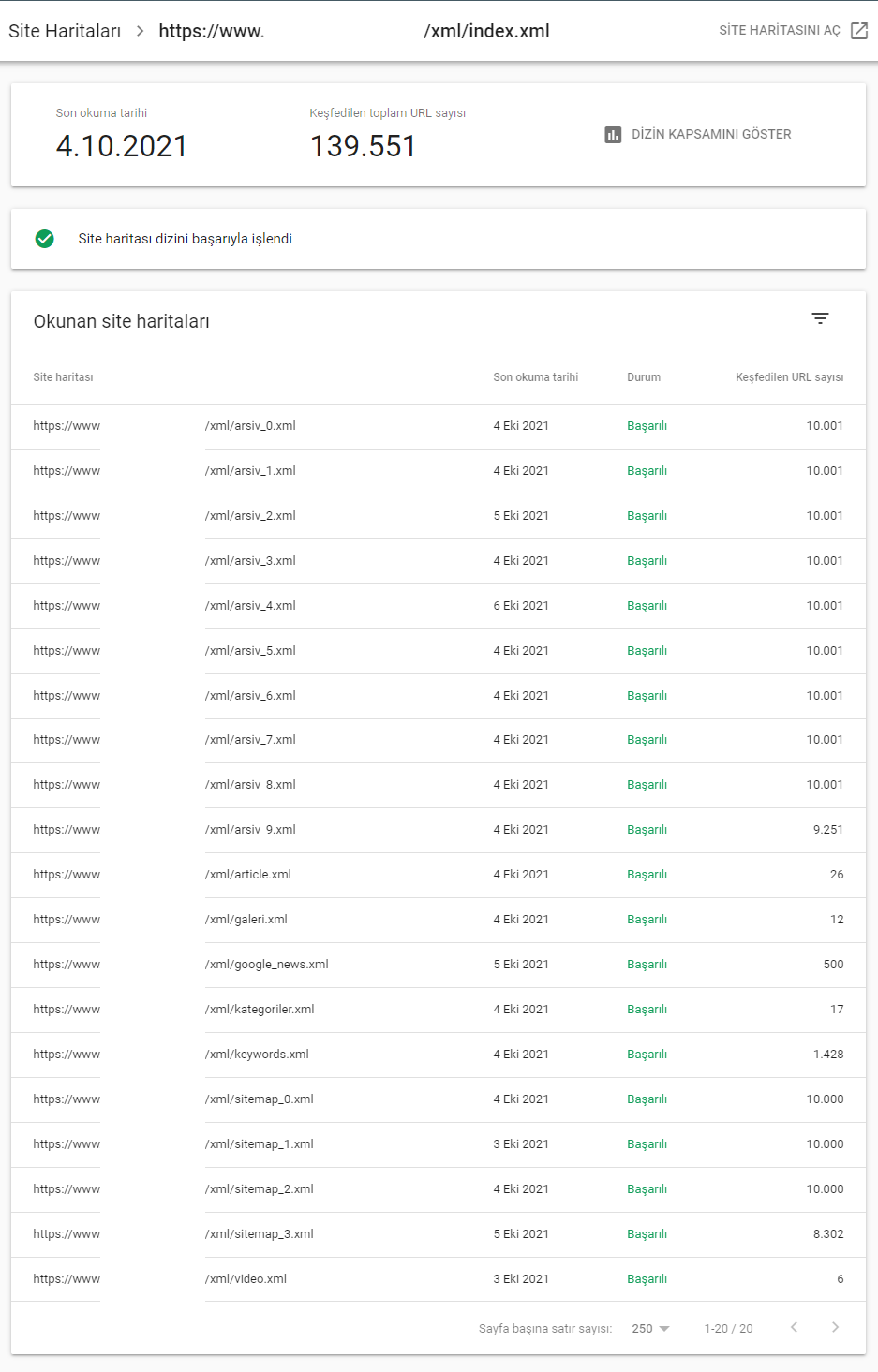Click the open sitemap external link icon
878x1372 pixels.
coord(858,31)
